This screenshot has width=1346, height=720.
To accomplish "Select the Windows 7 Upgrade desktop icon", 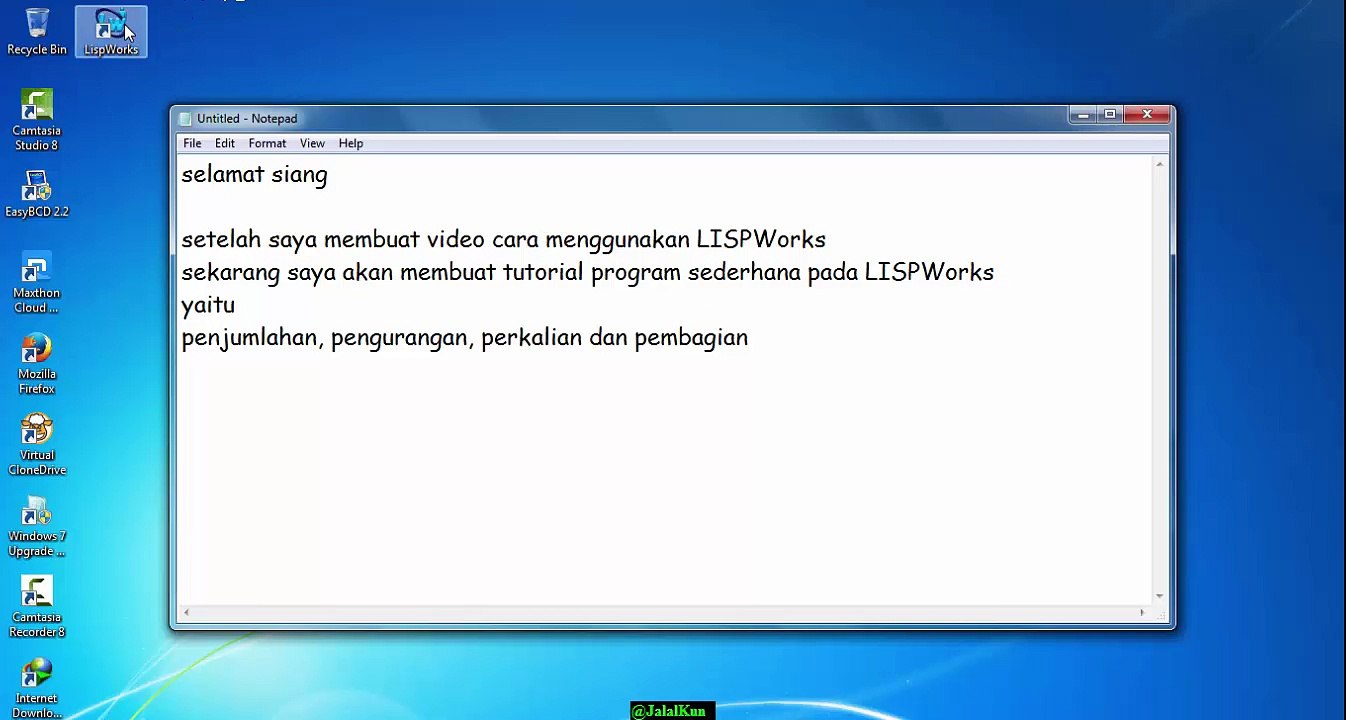I will pos(36,526).
